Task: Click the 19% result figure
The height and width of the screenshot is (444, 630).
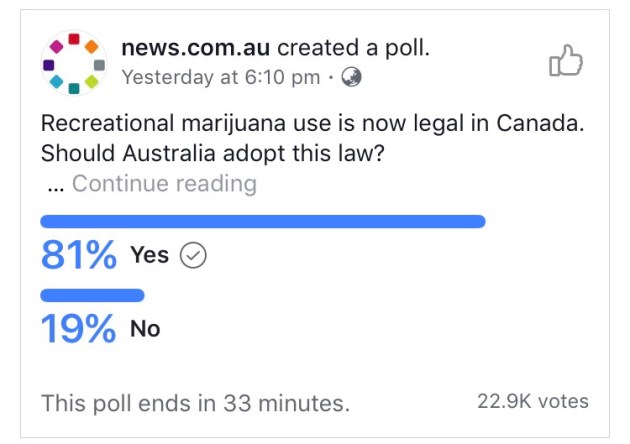Action: 78,329
